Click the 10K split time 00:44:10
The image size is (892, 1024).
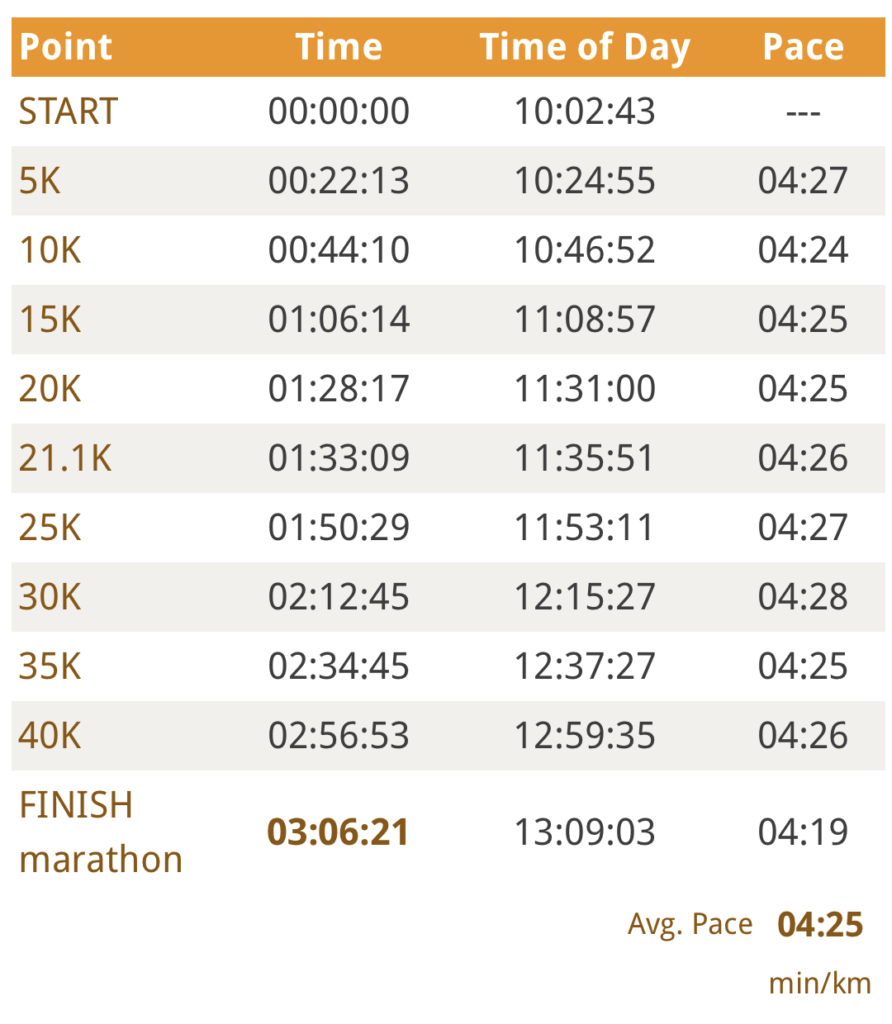[338, 250]
